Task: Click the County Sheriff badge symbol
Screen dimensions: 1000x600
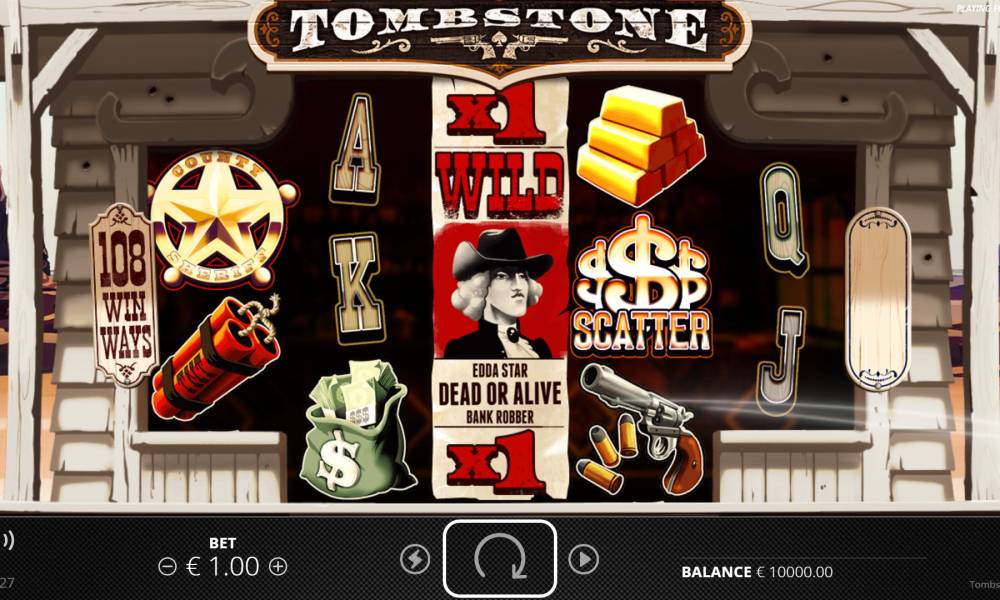Action: point(223,219)
